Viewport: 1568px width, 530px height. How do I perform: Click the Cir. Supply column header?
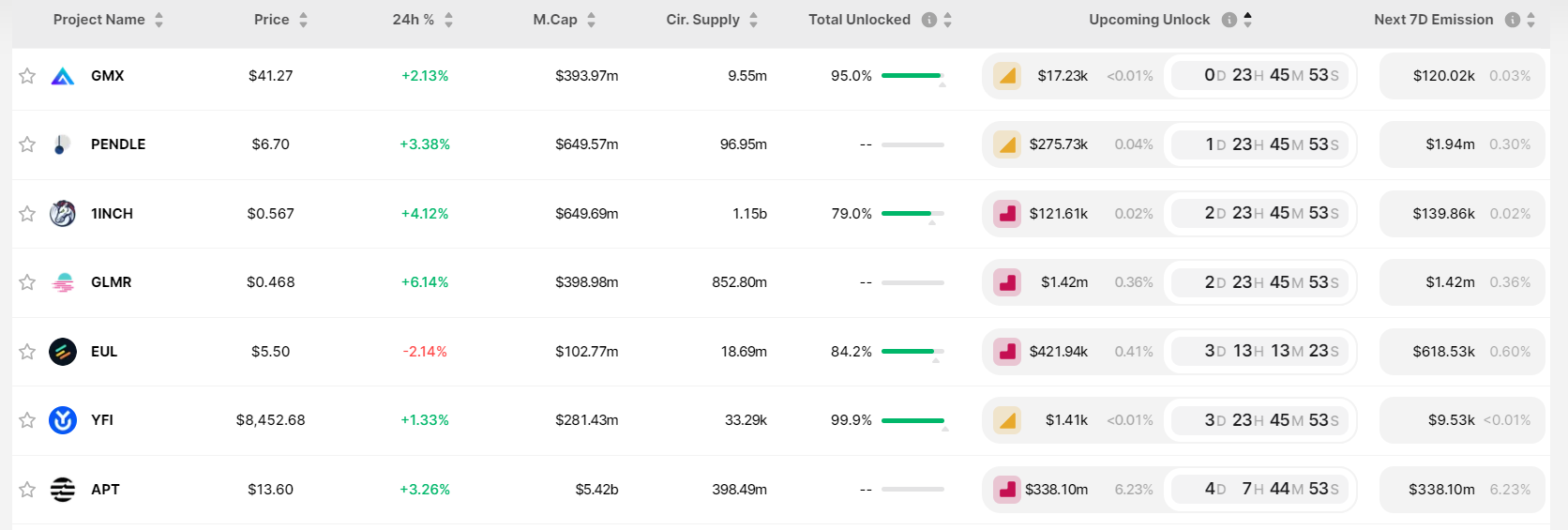[x=702, y=20]
